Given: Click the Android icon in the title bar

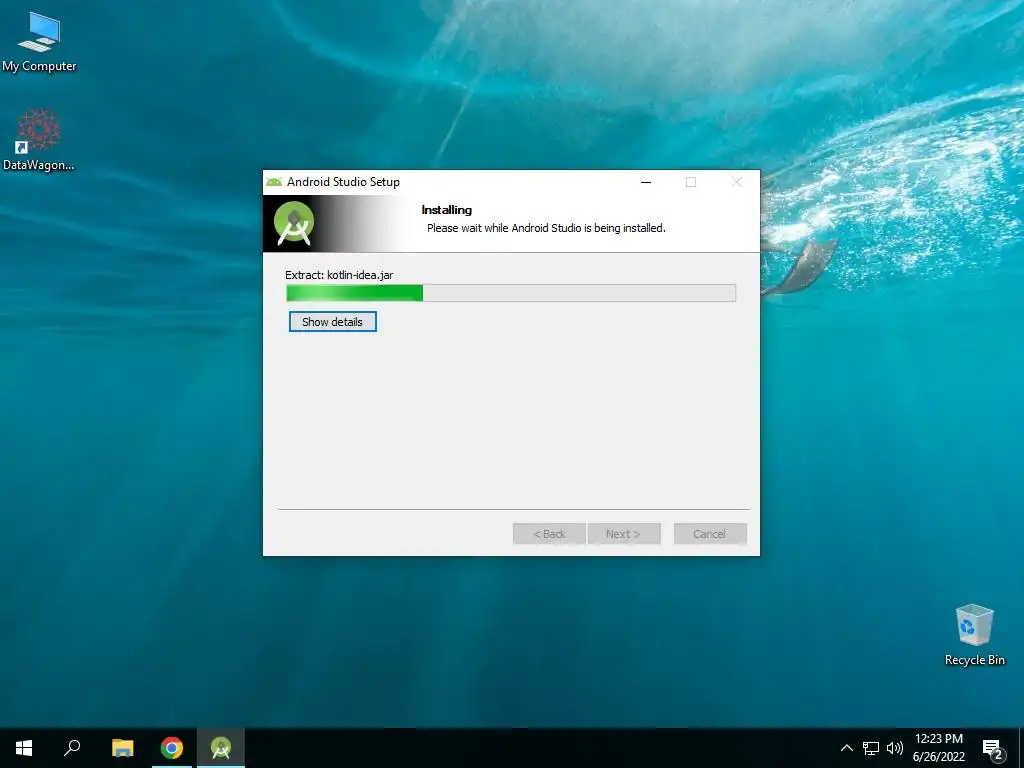Looking at the screenshot, I should [274, 182].
